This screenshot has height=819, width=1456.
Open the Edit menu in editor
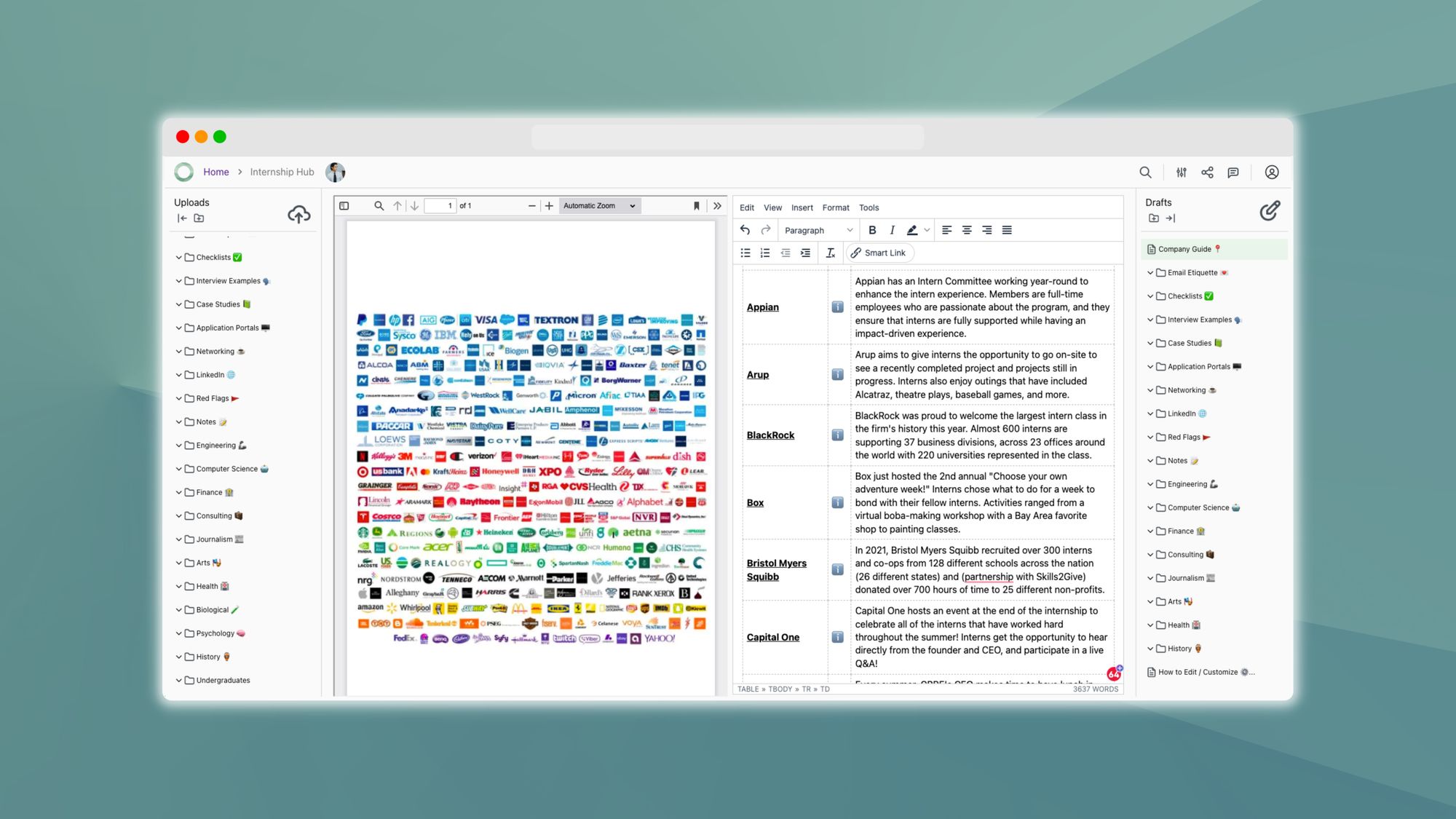747,207
